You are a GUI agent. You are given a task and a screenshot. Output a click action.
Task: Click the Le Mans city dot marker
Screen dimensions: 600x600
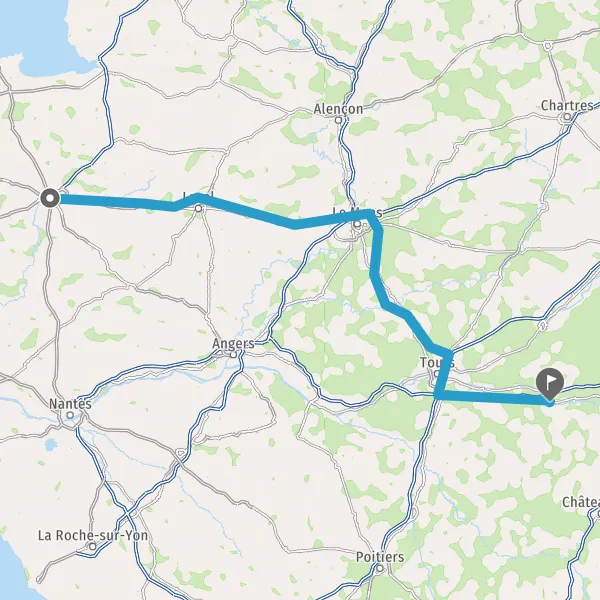(x=357, y=224)
